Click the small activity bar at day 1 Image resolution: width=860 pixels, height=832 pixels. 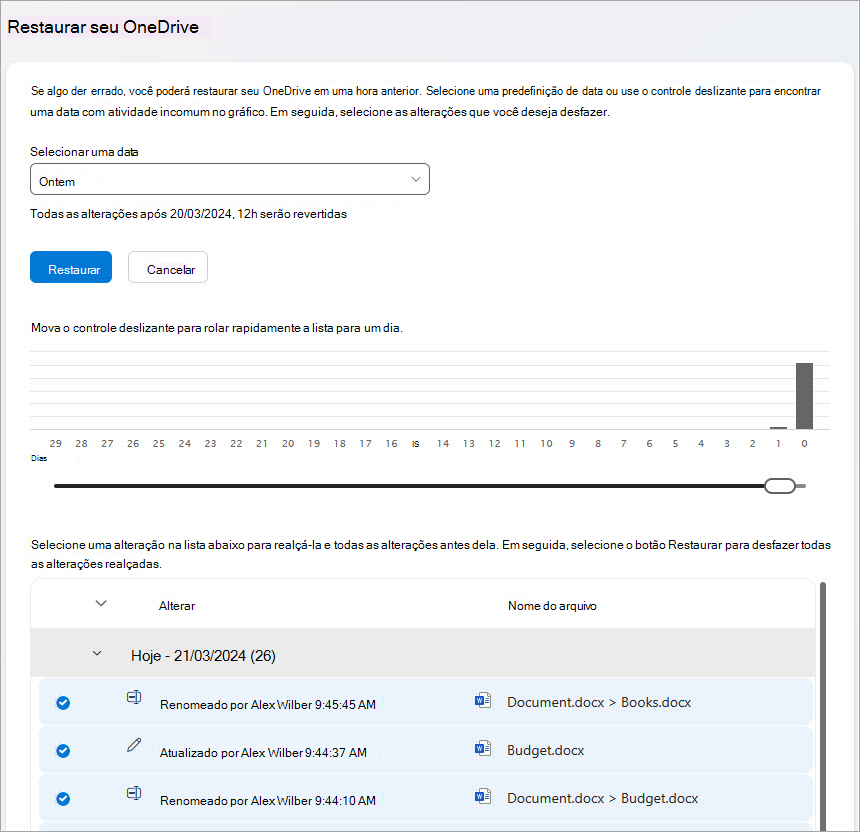coord(778,428)
